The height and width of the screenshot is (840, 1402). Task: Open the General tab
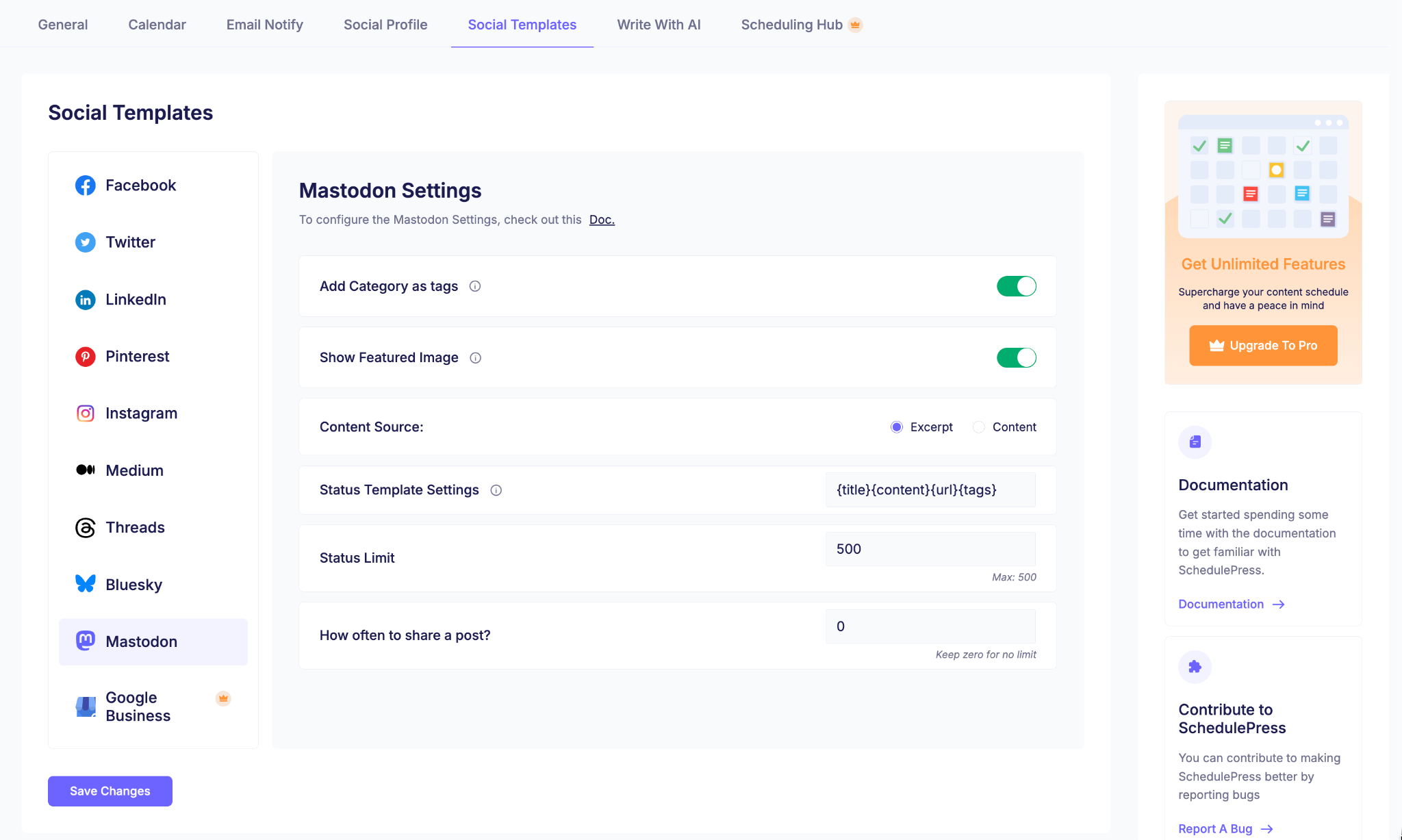pos(63,25)
